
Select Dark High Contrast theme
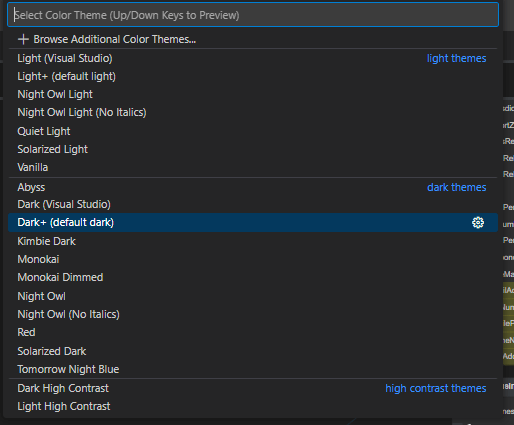[253, 388]
